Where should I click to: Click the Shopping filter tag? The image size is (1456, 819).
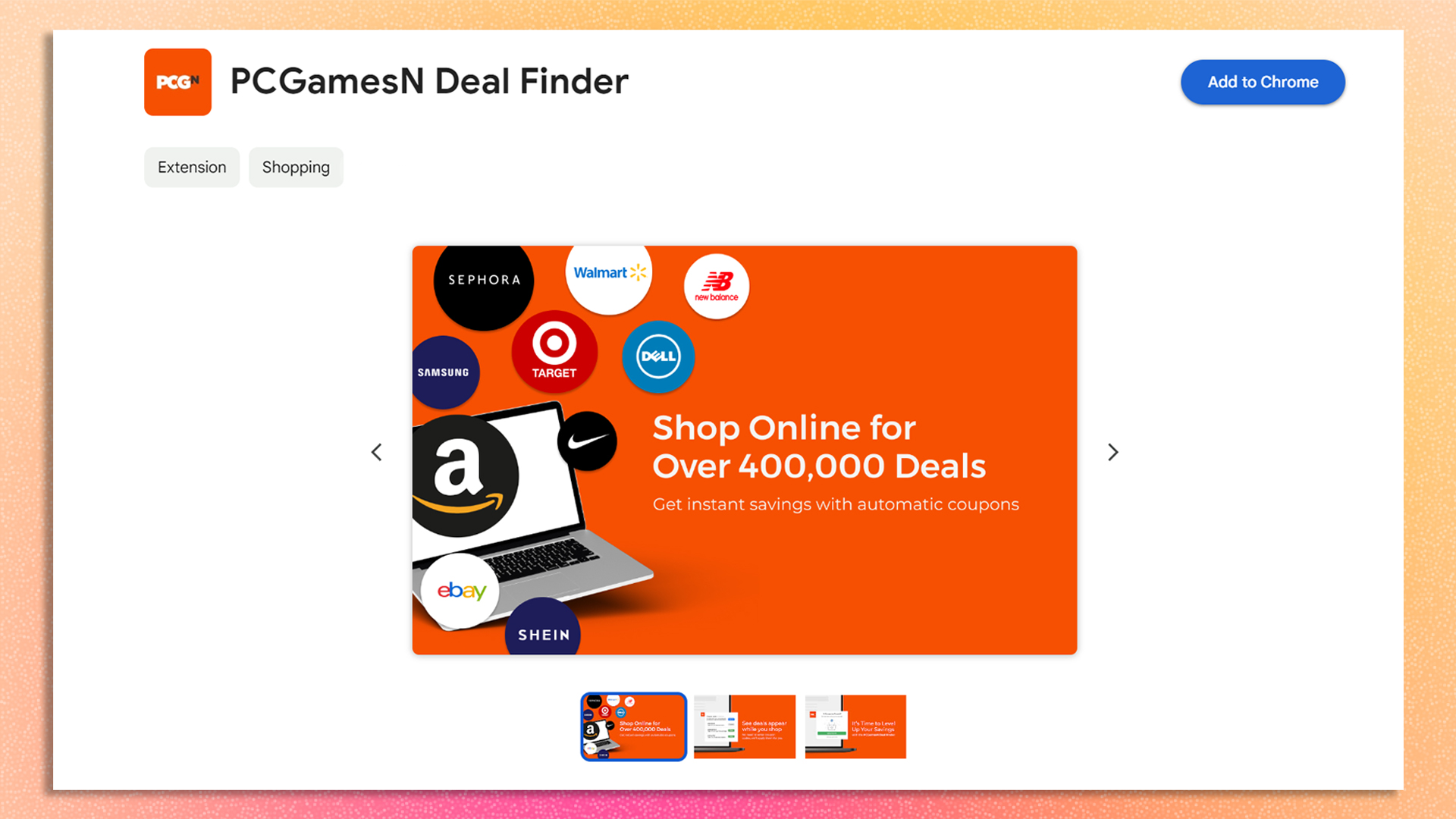tap(295, 166)
